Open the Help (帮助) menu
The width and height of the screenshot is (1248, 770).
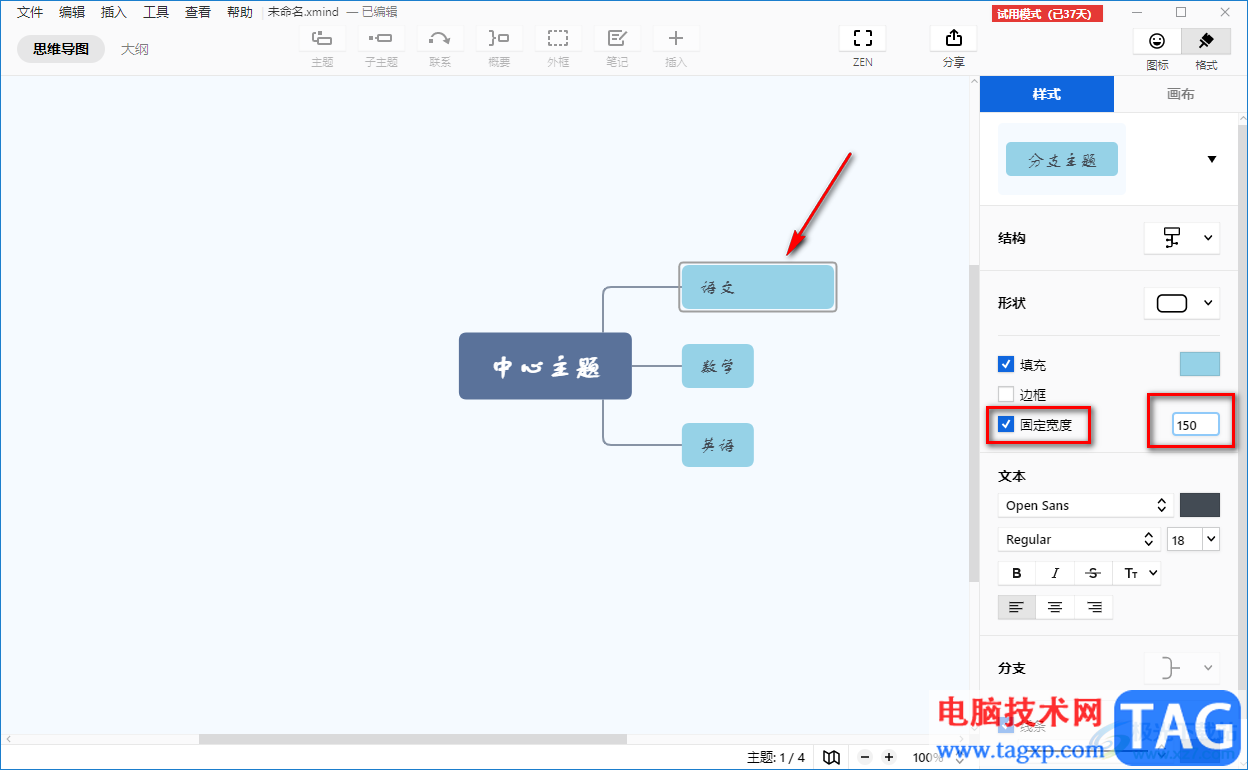tap(240, 12)
